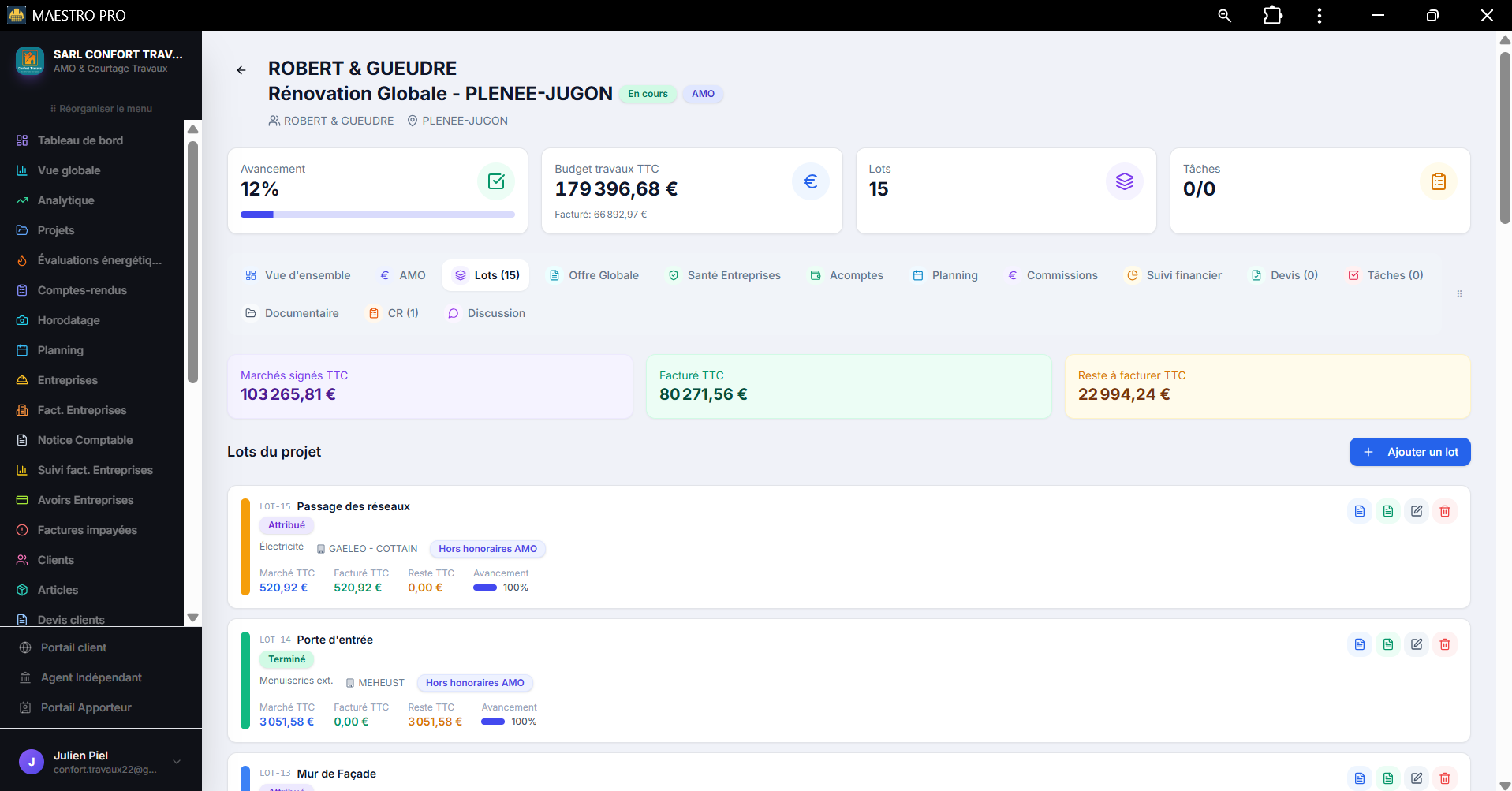Edit the Porte d'entrée lot with the pencil icon

1417,644
